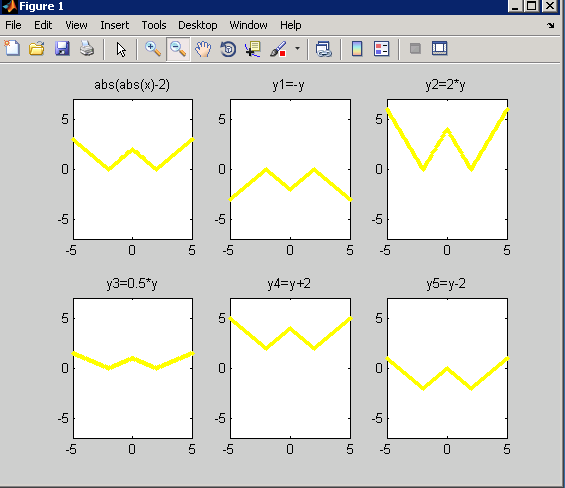Viewport: 565px width, 488px height.
Task: Open the View menu
Action: (76, 25)
